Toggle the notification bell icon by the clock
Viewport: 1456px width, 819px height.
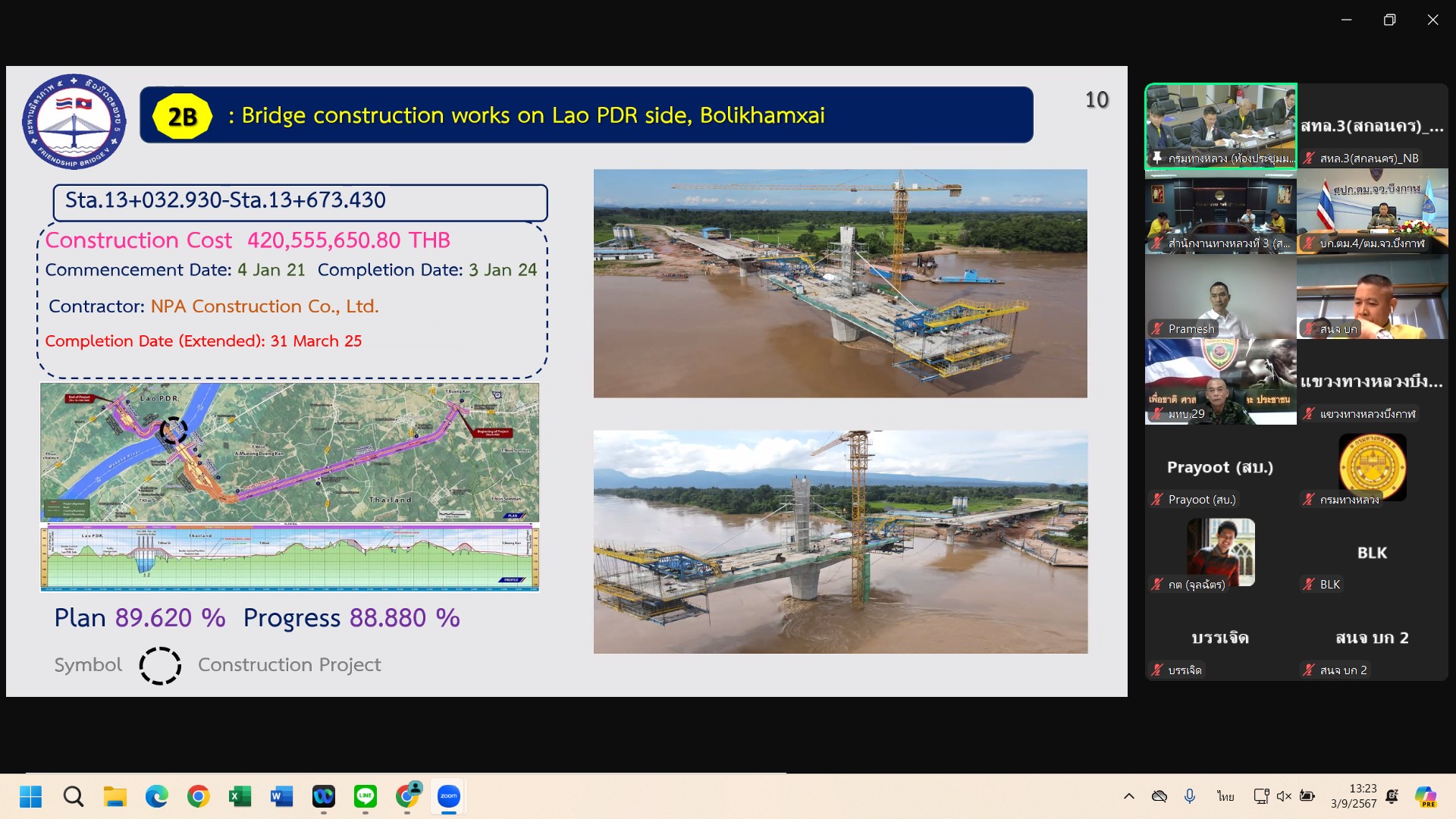1392,796
